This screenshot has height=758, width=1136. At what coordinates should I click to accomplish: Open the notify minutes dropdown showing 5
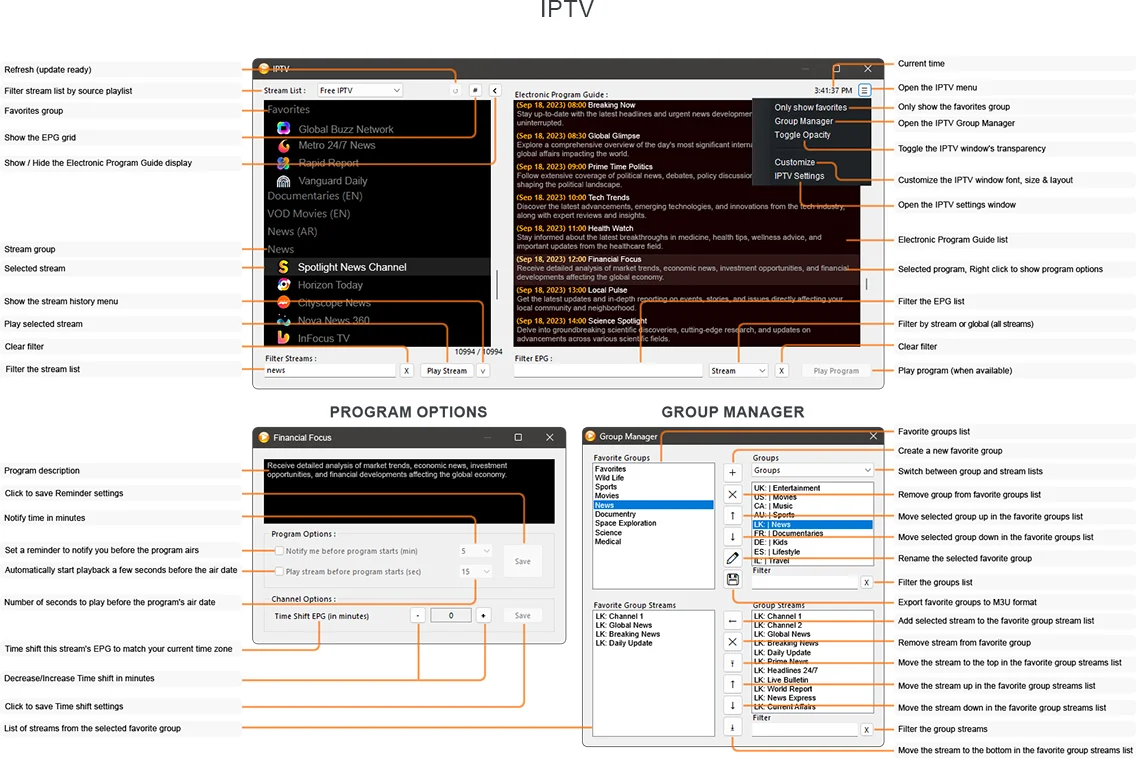[x=475, y=551]
